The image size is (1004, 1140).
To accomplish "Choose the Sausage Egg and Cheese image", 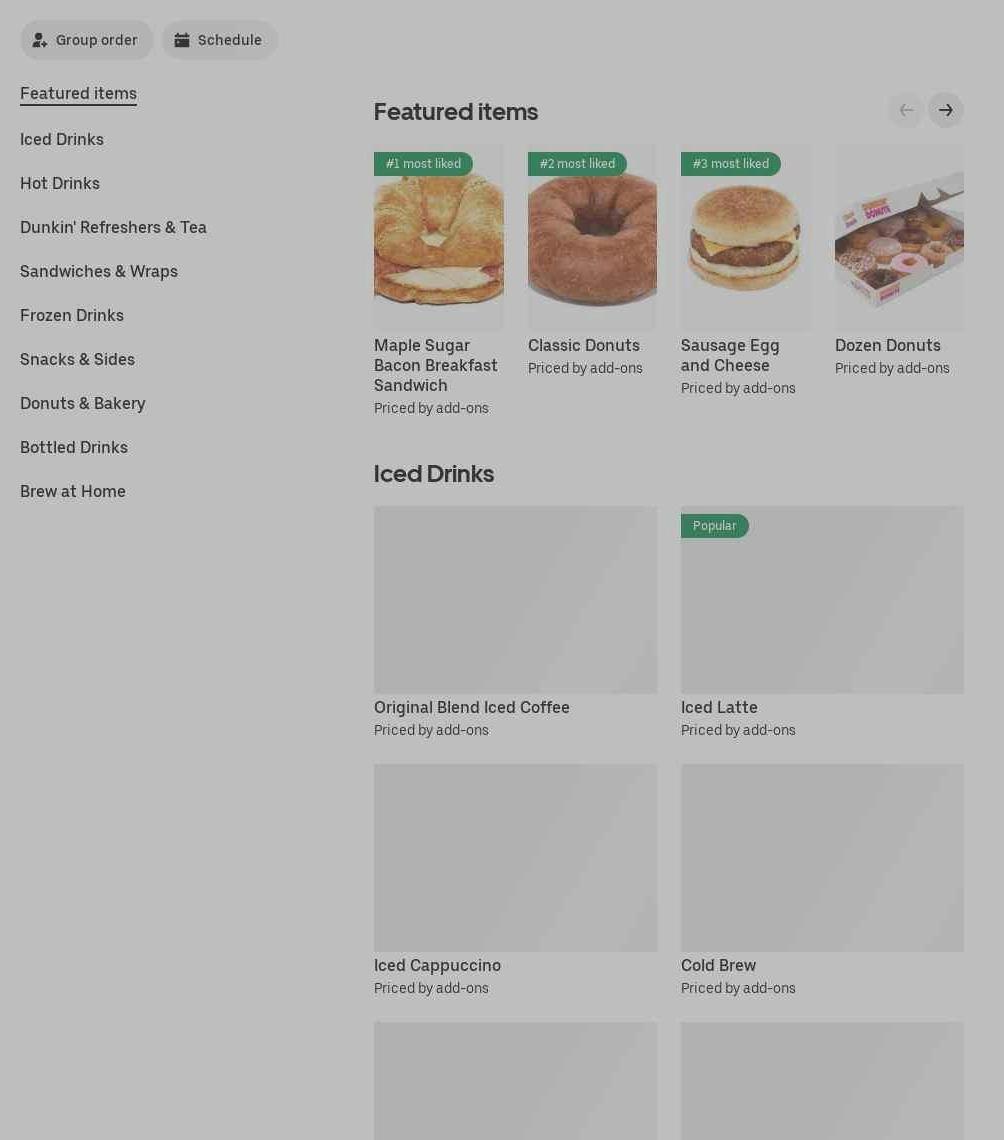I will [x=745, y=237].
